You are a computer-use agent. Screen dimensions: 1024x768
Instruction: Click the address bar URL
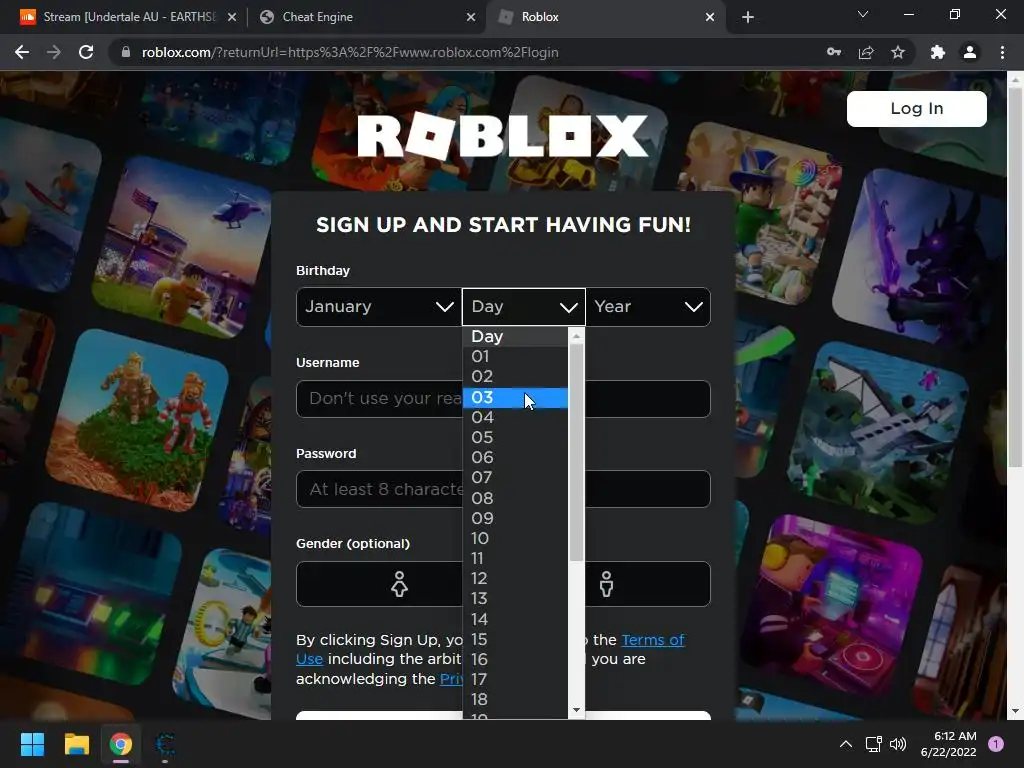pos(350,52)
